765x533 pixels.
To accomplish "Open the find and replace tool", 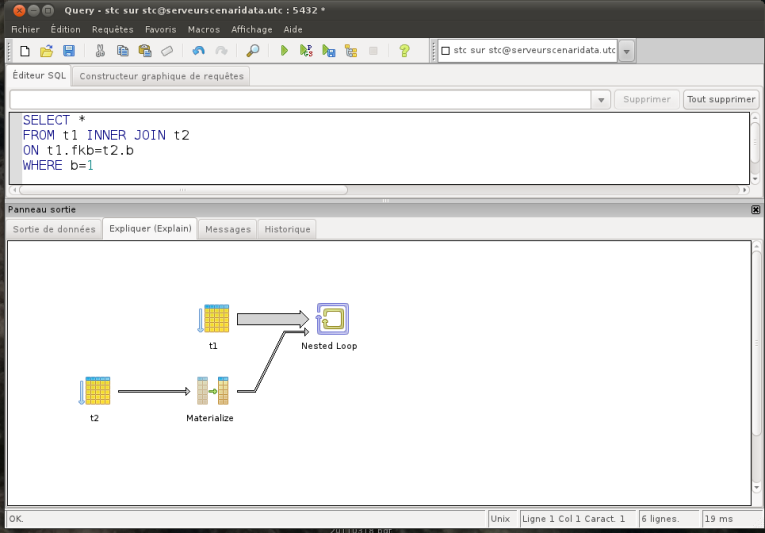I will [x=253, y=51].
